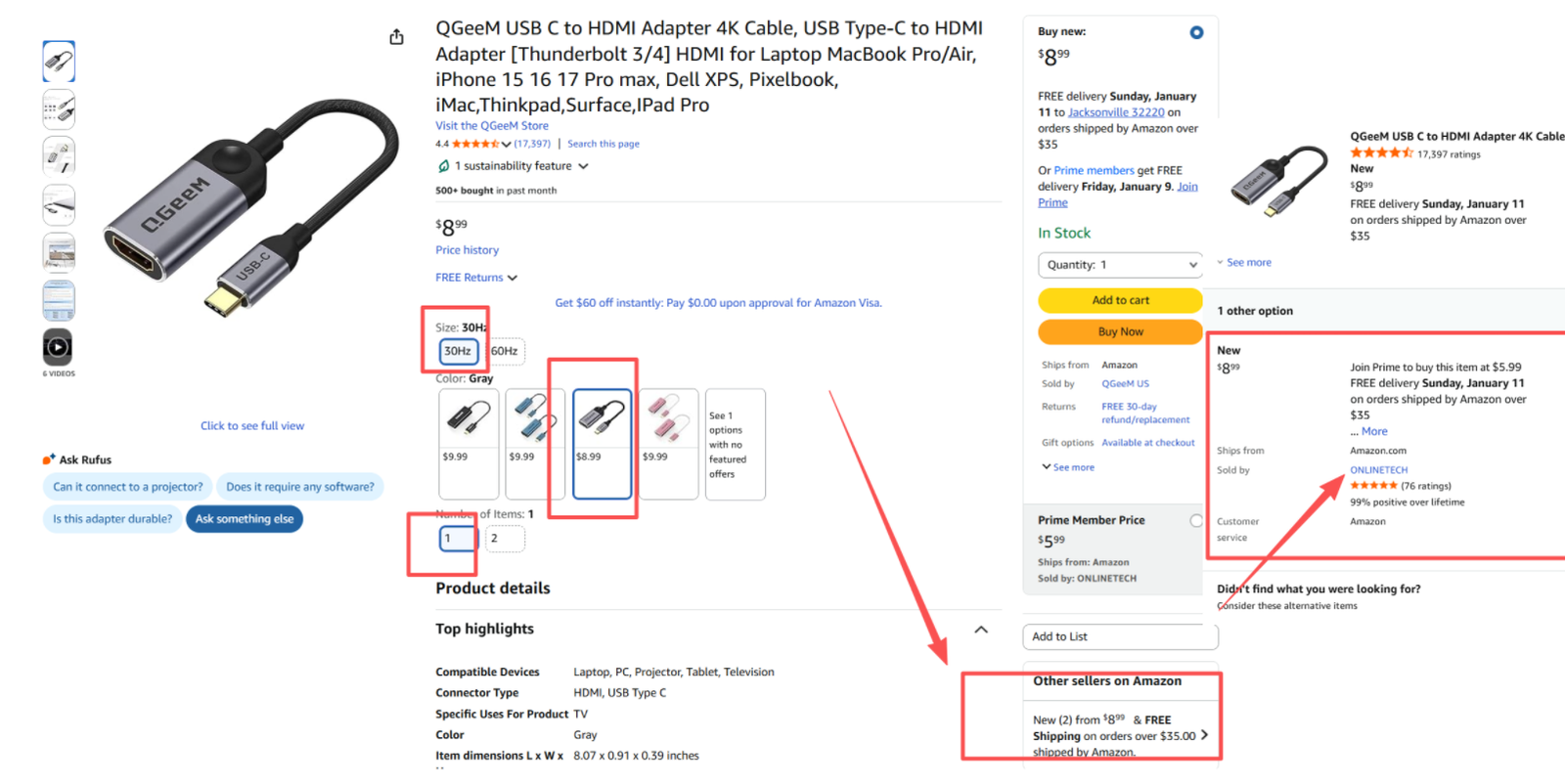Open the first product image thumbnail
The width and height of the screenshot is (1565, 784).
[59, 62]
